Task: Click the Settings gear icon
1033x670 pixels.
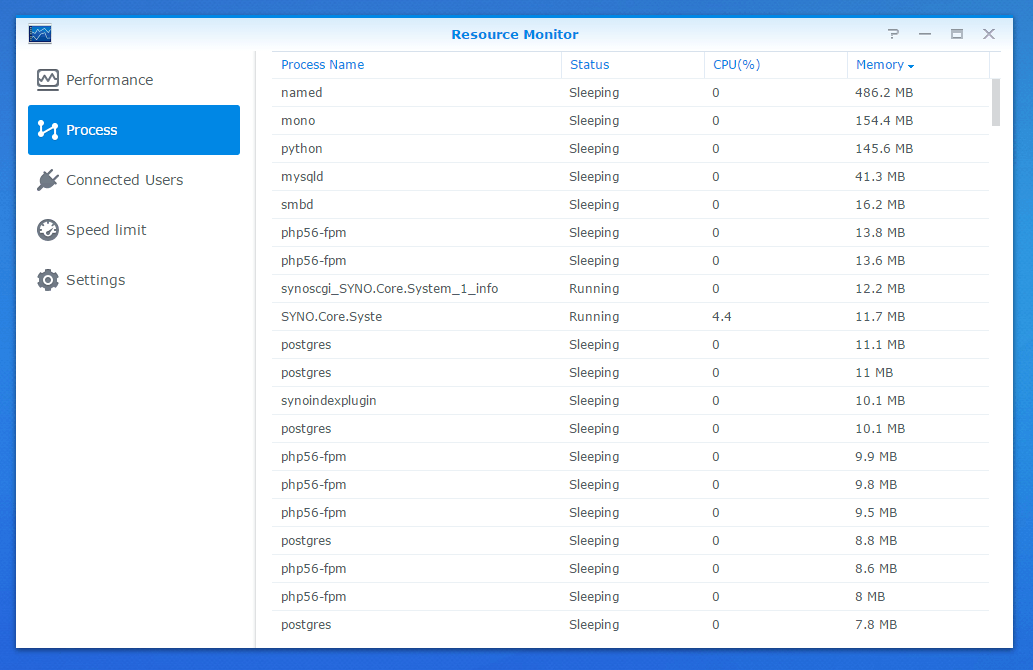Action: tap(47, 280)
